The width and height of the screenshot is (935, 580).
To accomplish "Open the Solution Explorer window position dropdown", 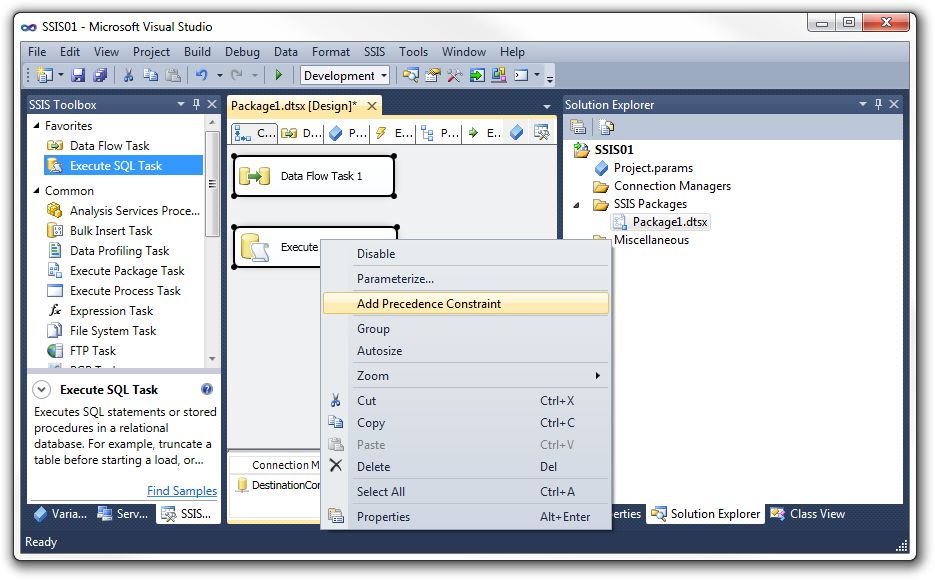I will [x=862, y=104].
